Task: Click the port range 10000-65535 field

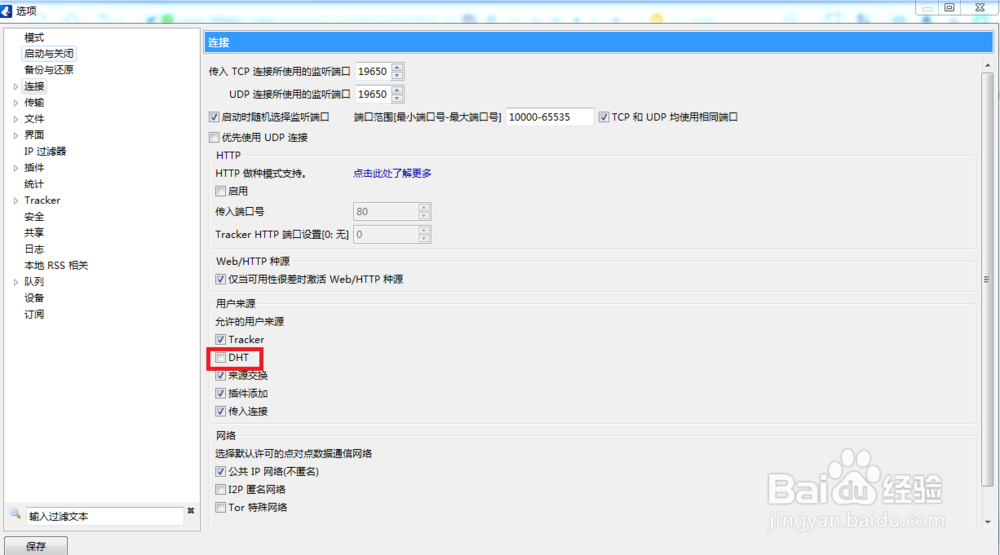Action: [550, 117]
